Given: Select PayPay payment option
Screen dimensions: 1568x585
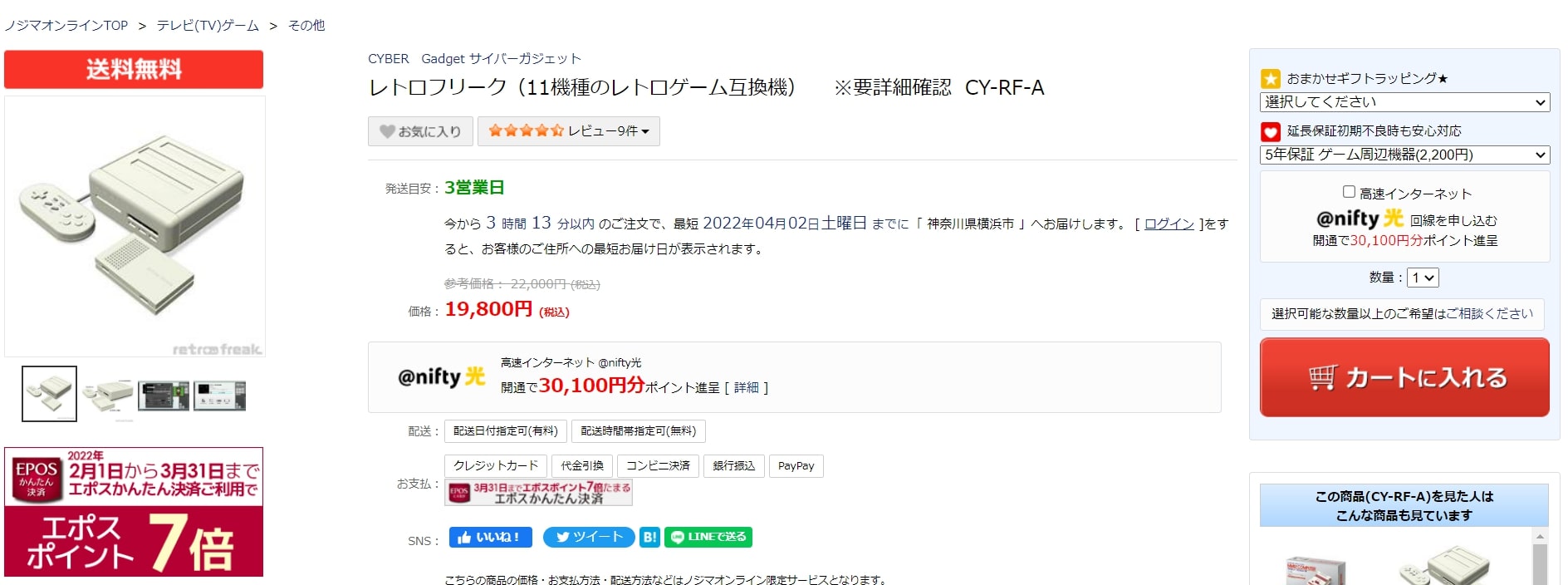Looking at the screenshot, I should [796, 466].
